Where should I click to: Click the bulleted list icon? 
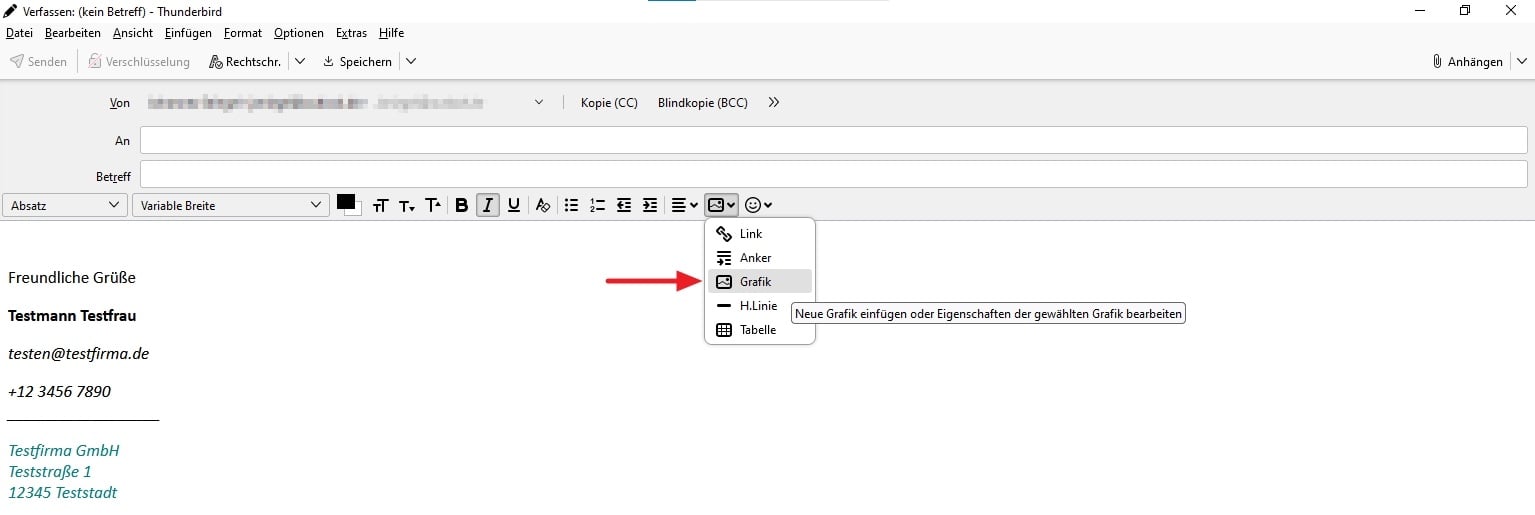pos(571,205)
